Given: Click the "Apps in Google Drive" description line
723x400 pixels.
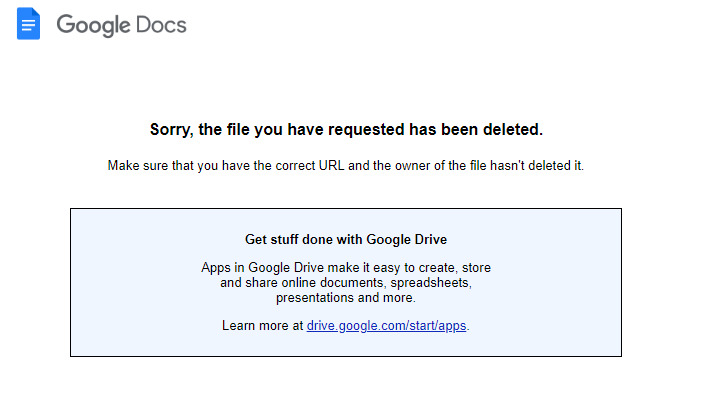Looking at the screenshot, I should pyautogui.click(x=345, y=268).
